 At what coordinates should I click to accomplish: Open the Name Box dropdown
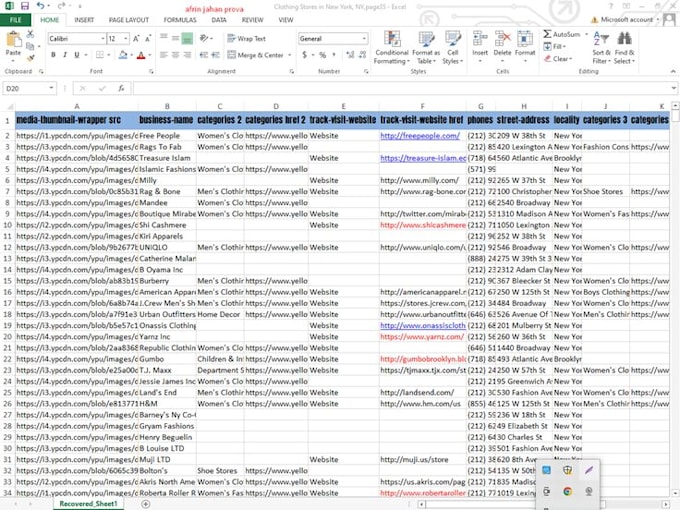click(51, 88)
